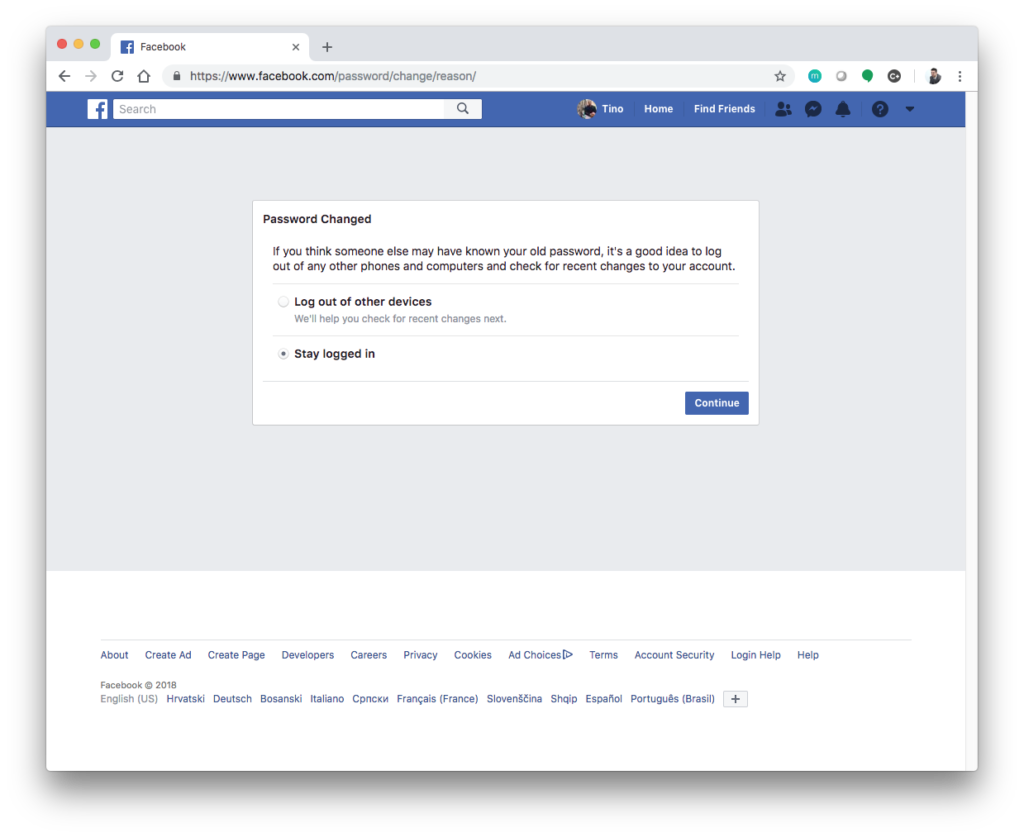
Task: Open the Messenger icon
Action: point(813,109)
